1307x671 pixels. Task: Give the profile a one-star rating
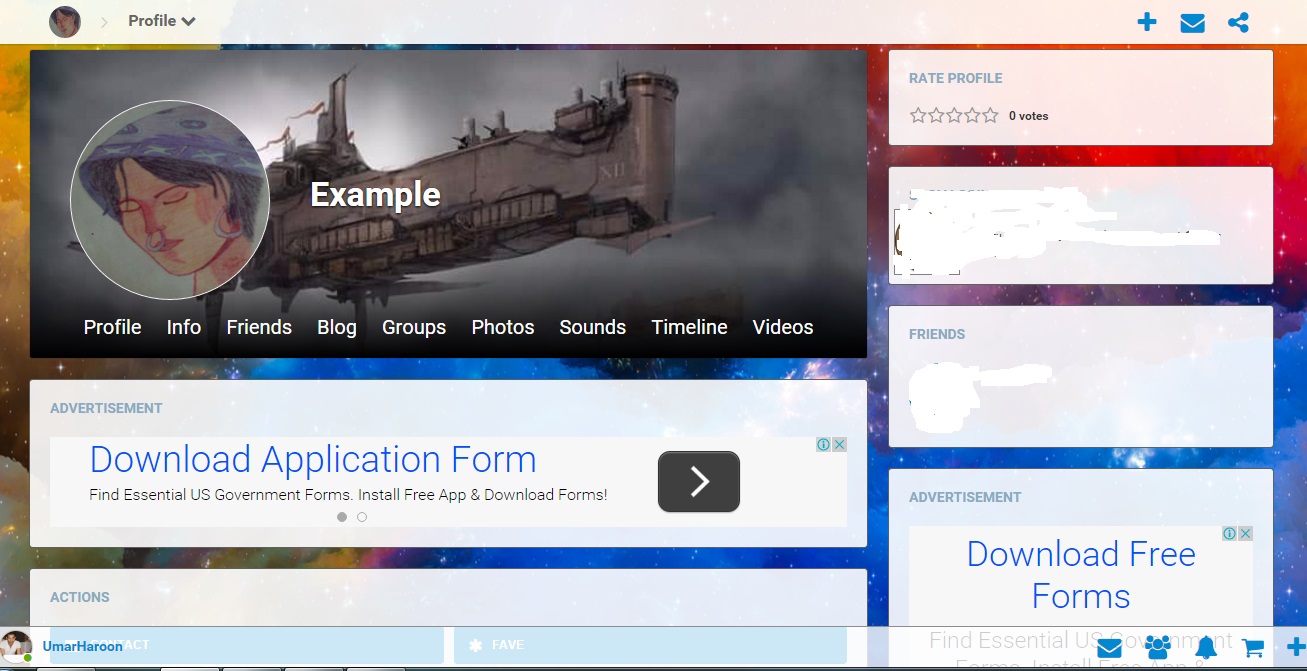(x=918, y=116)
